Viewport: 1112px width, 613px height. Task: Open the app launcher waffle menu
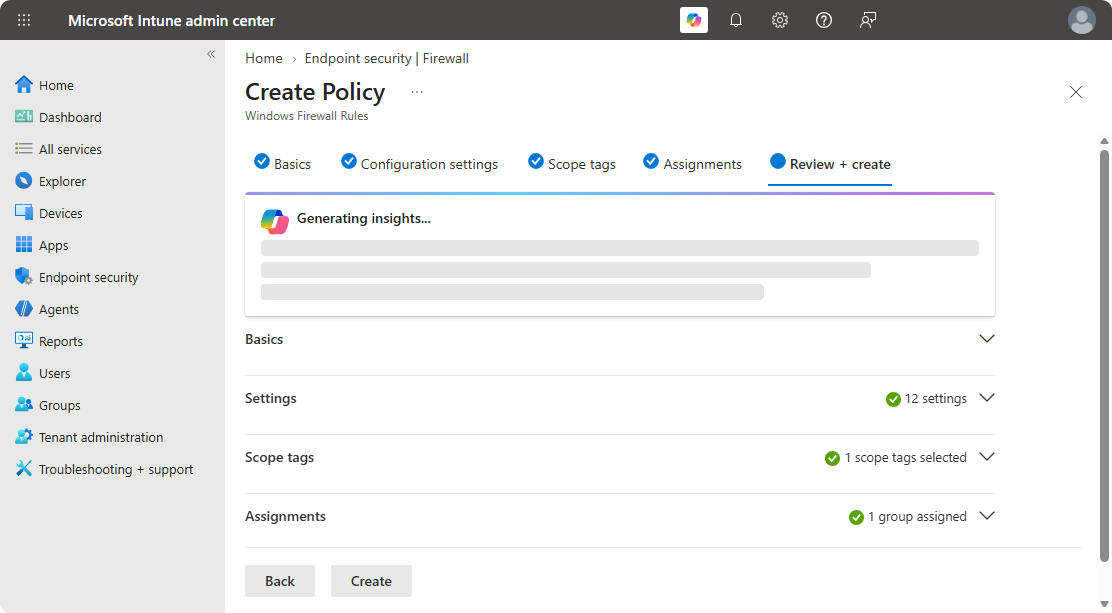[23, 20]
